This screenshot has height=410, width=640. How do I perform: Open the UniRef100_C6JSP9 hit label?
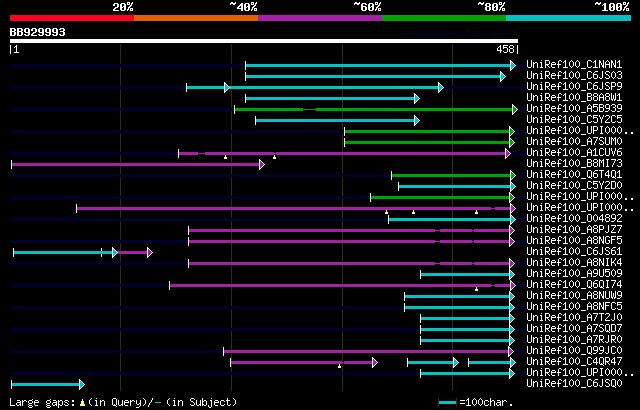point(574,86)
